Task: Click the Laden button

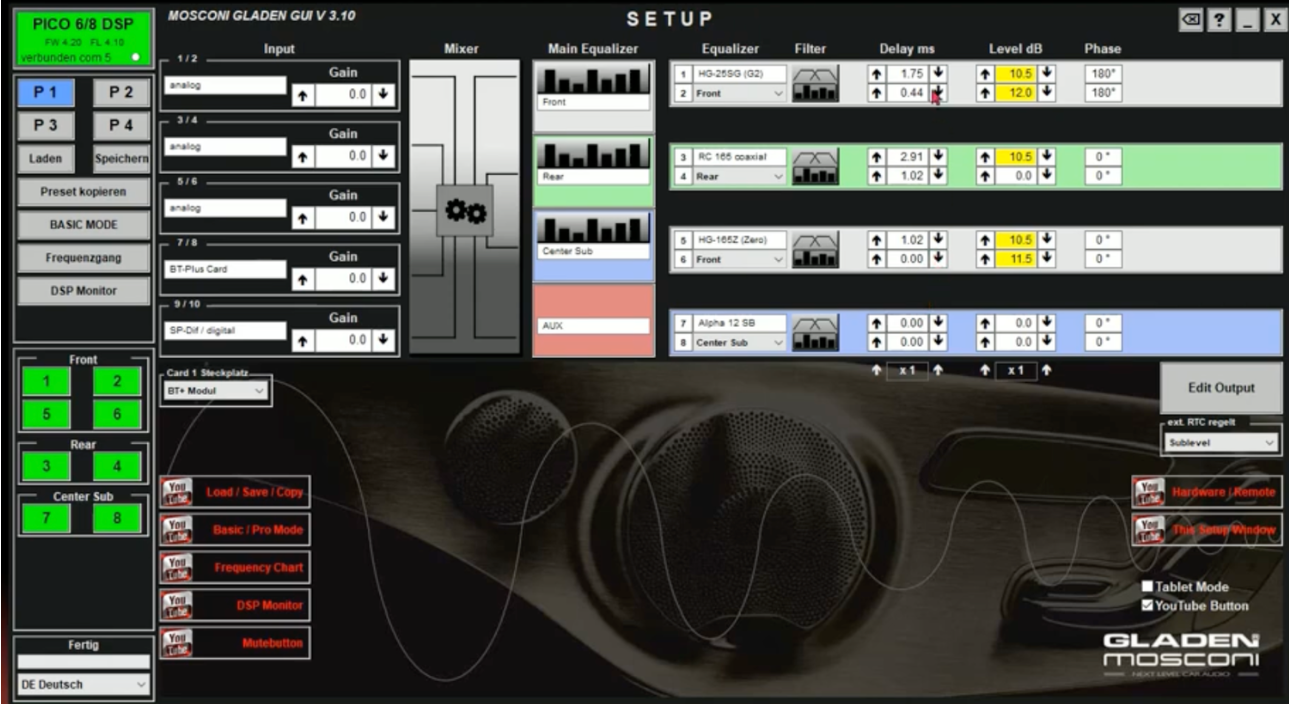Action: click(46, 158)
